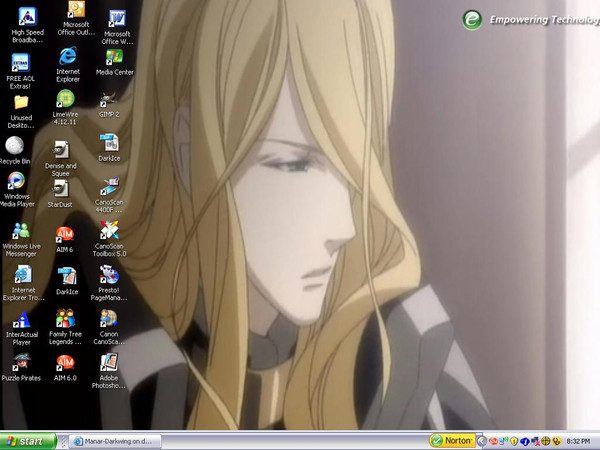Launch Adobe Photoshop shortcut
Image resolution: width=600 pixels, height=450 pixels.
pos(109,371)
